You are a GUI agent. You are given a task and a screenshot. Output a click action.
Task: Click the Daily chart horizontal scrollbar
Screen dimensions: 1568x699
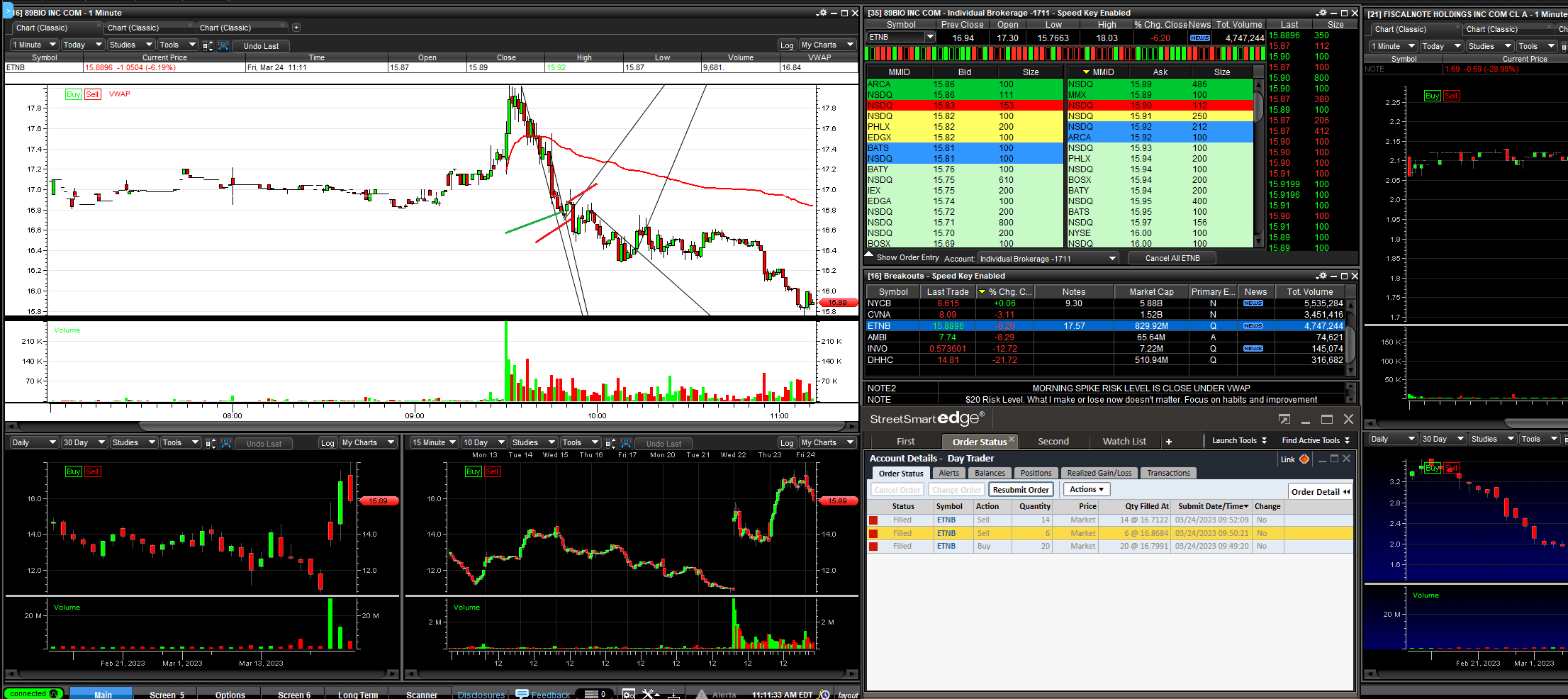202,673
